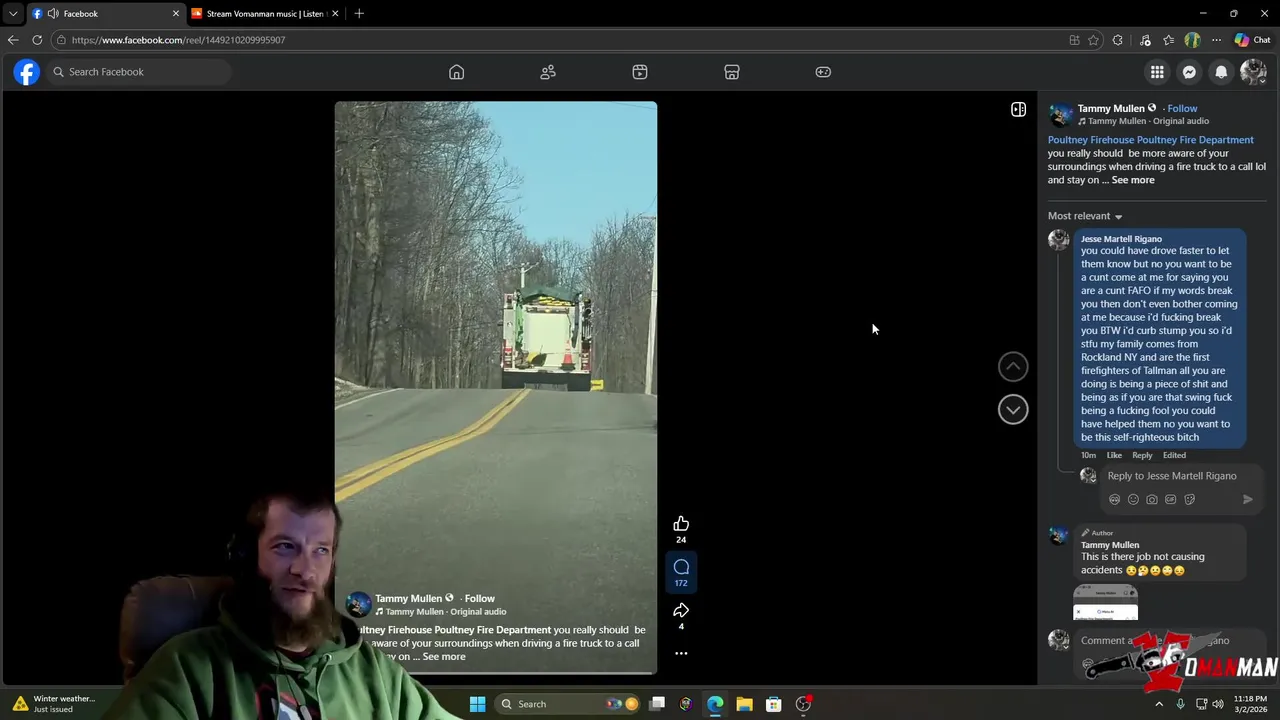Follow Tammy Mullen from the side panel header
The width and height of the screenshot is (1280, 720).
(x=1182, y=108)
